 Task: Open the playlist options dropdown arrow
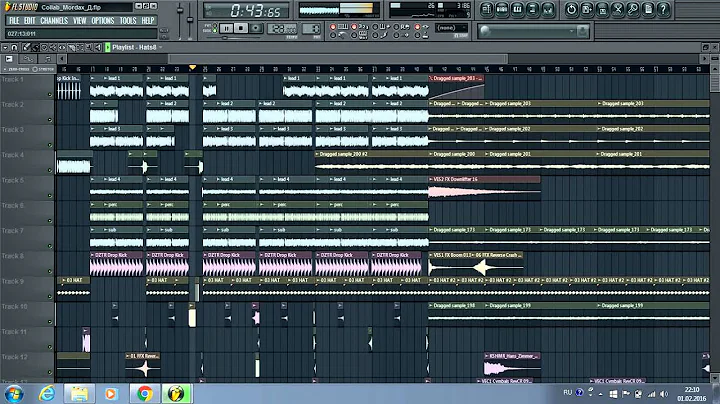(x=5, y=47)
